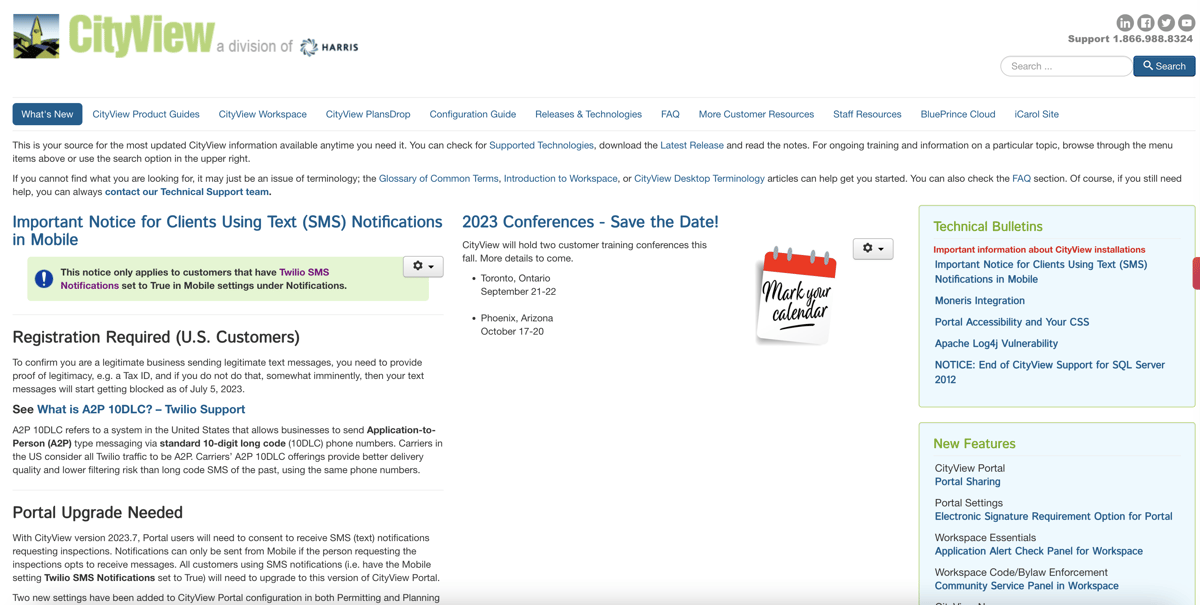Viewport: 1200px width, 605px height.
Task: Select the What's New tab
Action: click(47, 114)
